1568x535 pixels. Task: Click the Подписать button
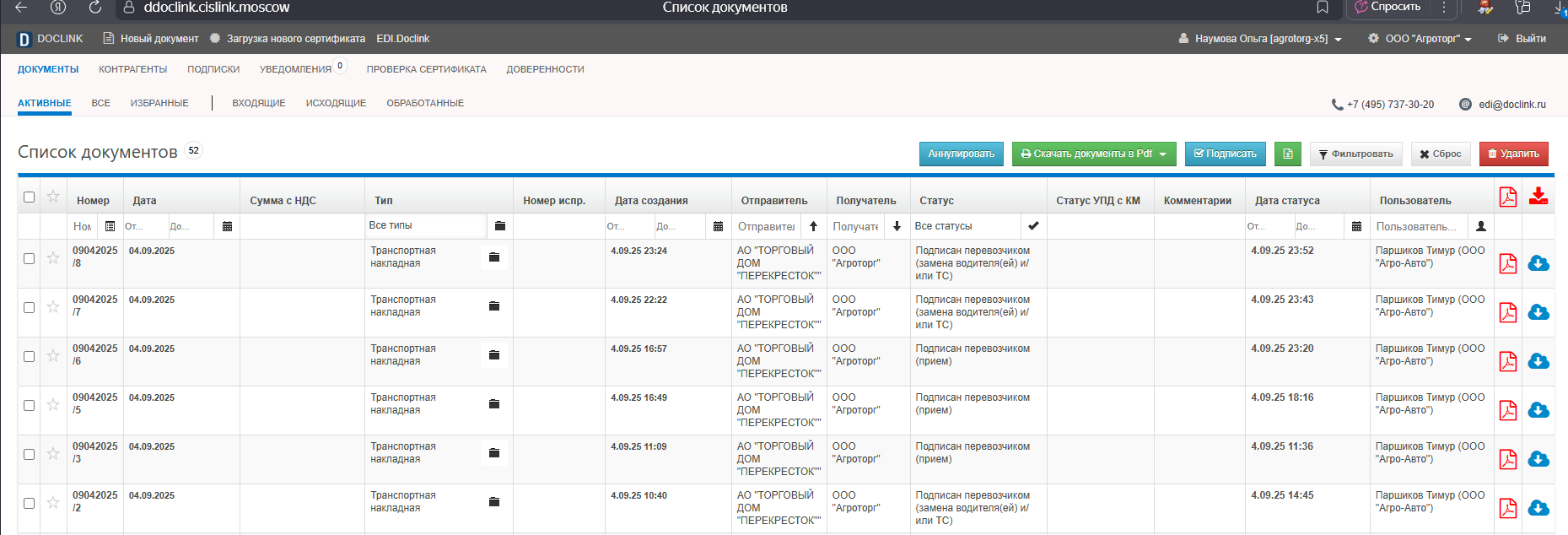pos(1226,154)
